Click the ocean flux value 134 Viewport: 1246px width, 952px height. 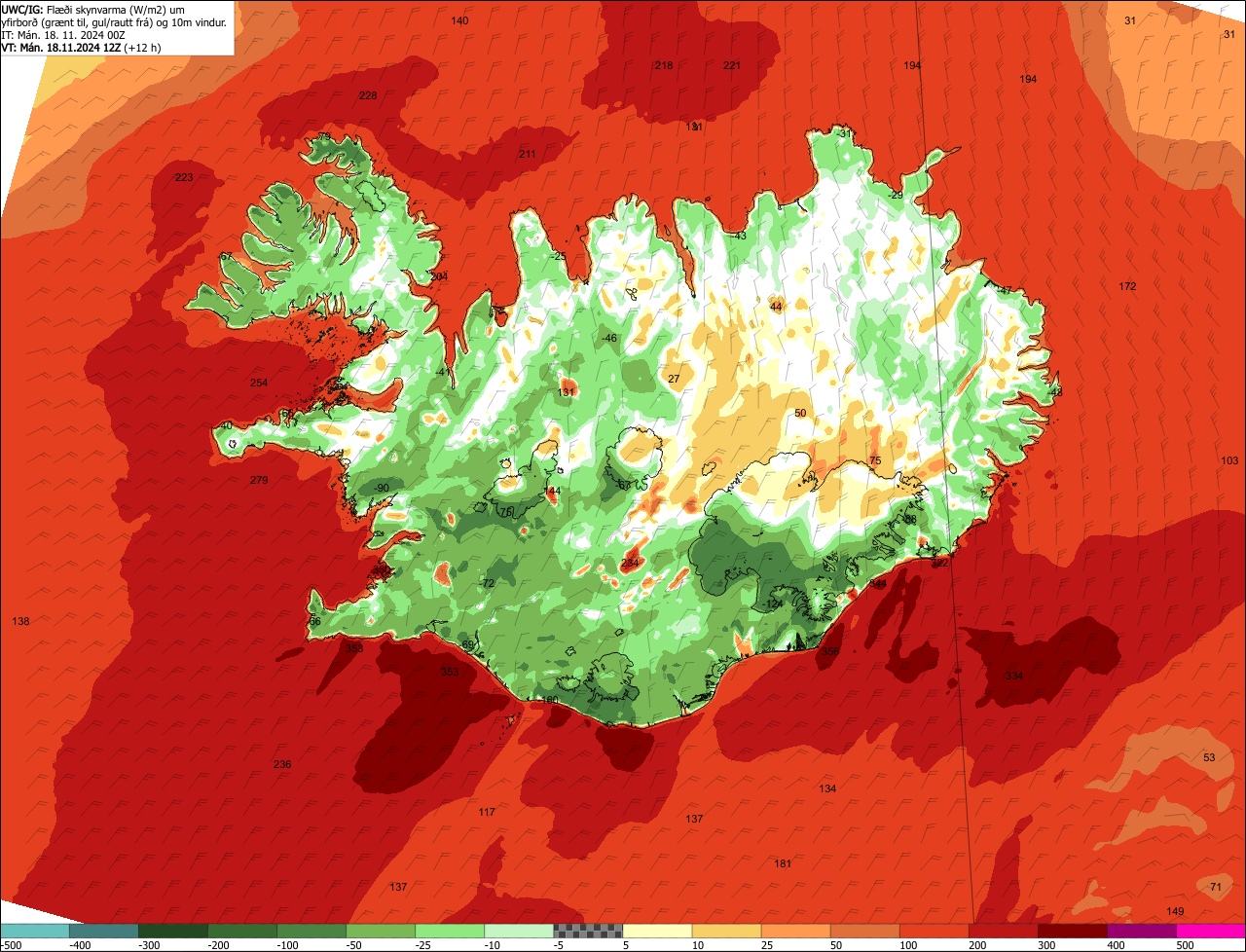(827, 788)
